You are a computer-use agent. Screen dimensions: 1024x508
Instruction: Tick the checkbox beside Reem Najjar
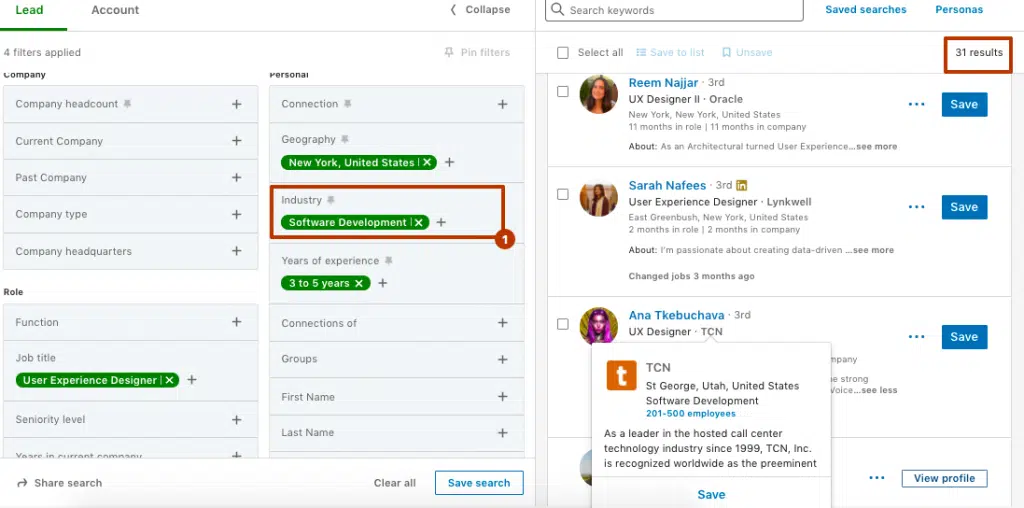563,92
